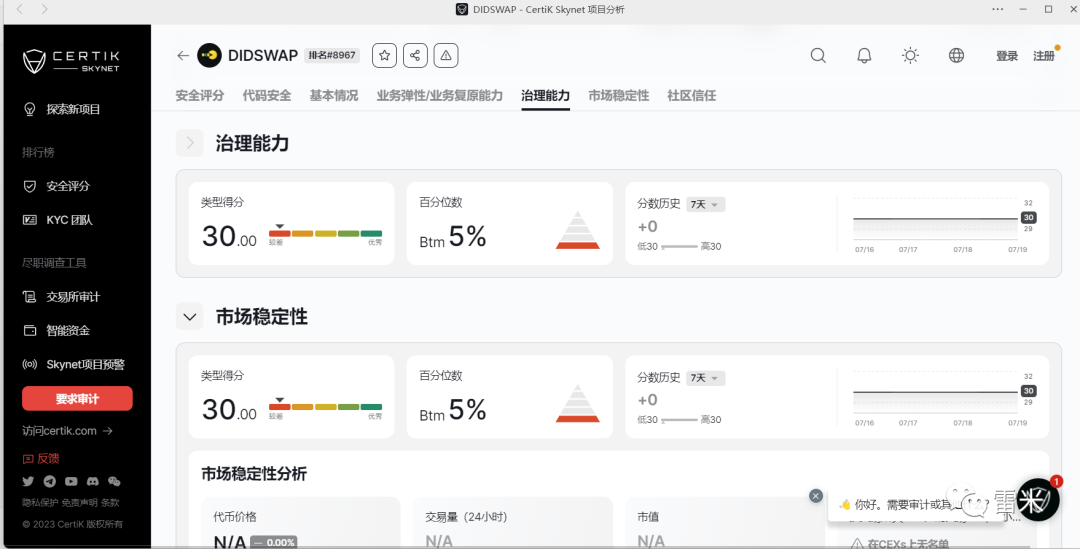Image resolution: width=1080 pixels, height=549 pixels.
Task: Open KYC 团队 sidebar item
Action: [x=58, y=220]
